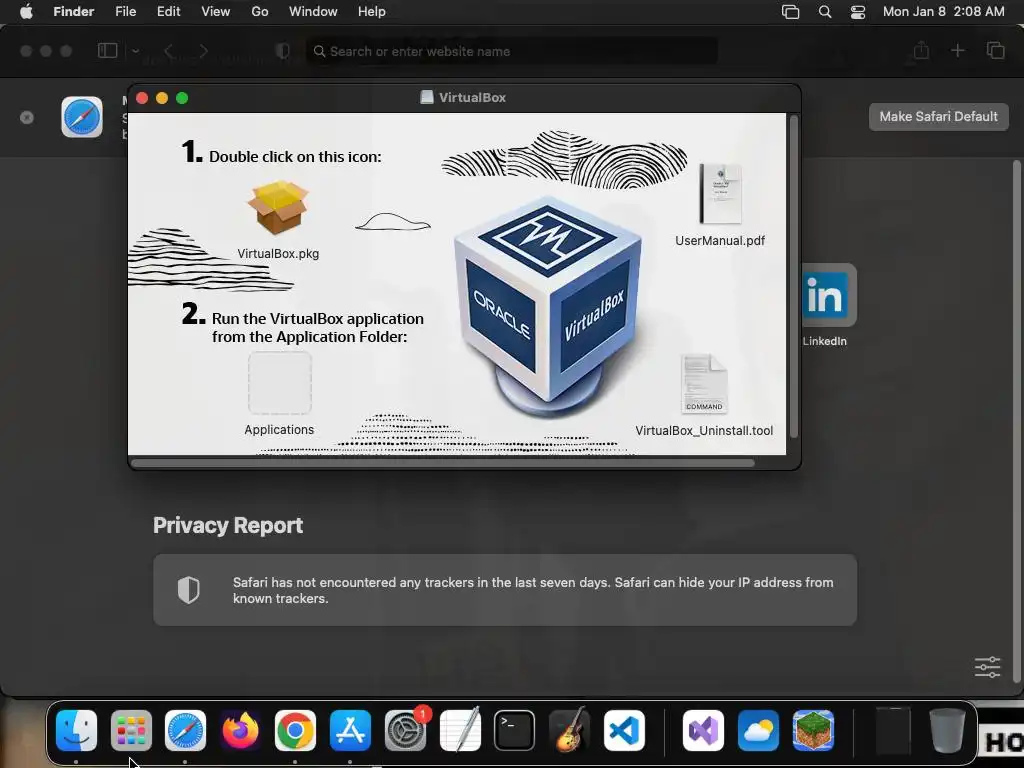Open Safari start page customization settings
Viewport: 1024px width, 768px height.
pos(987,667)
